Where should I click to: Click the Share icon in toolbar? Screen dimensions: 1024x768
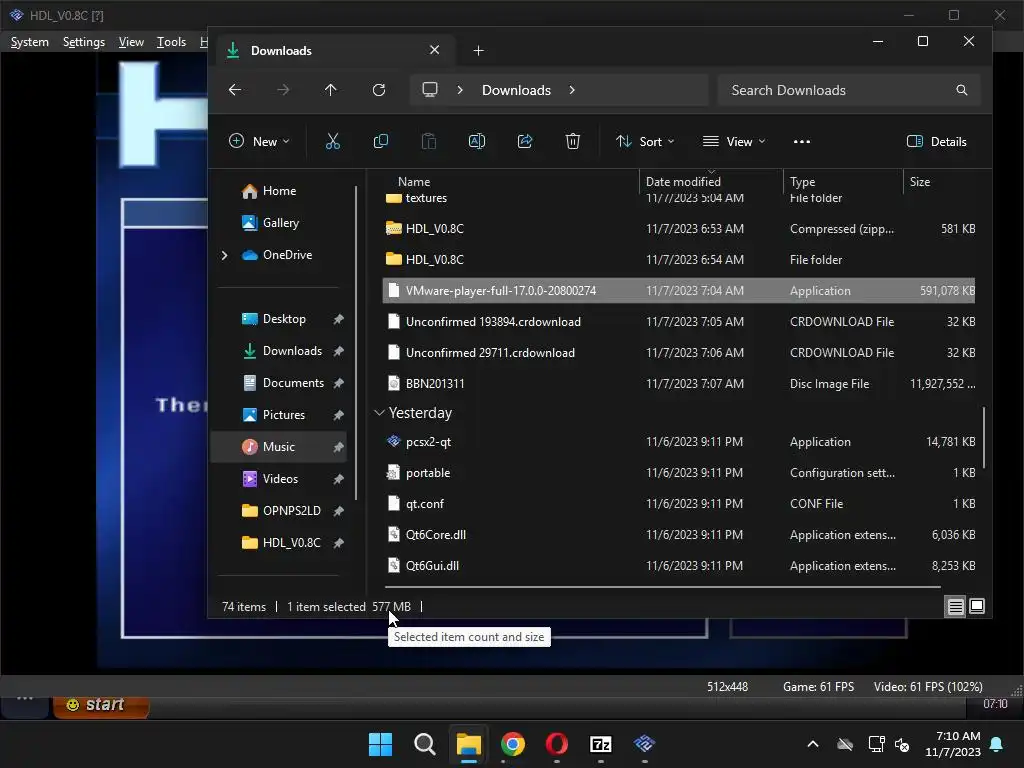point(525,141)
